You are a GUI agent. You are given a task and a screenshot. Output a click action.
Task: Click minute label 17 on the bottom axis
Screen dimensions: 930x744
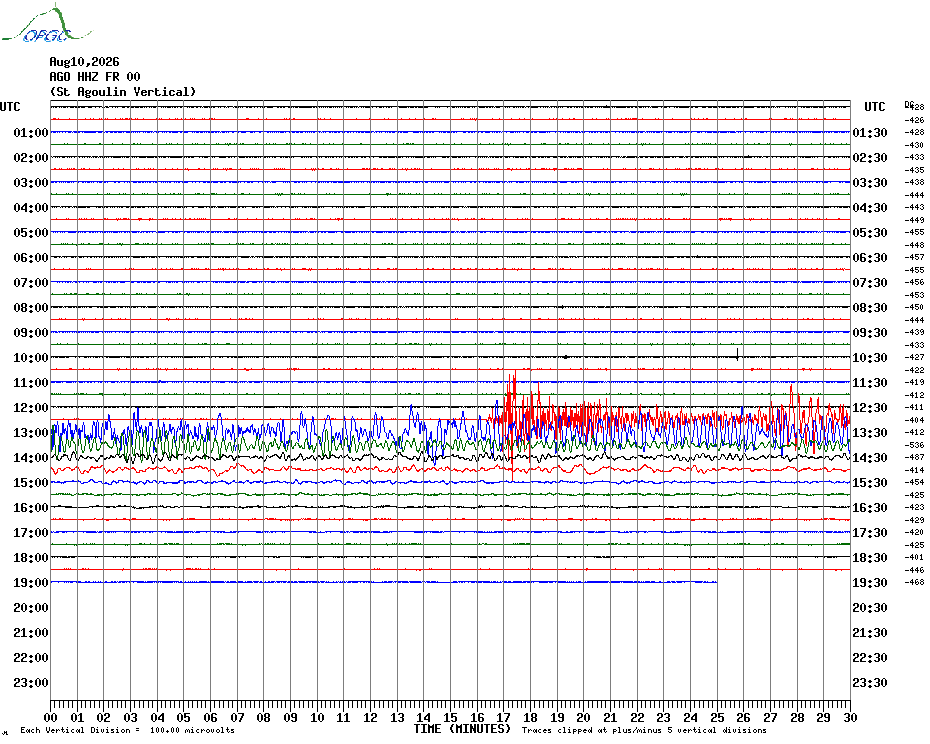click(504, 717)
